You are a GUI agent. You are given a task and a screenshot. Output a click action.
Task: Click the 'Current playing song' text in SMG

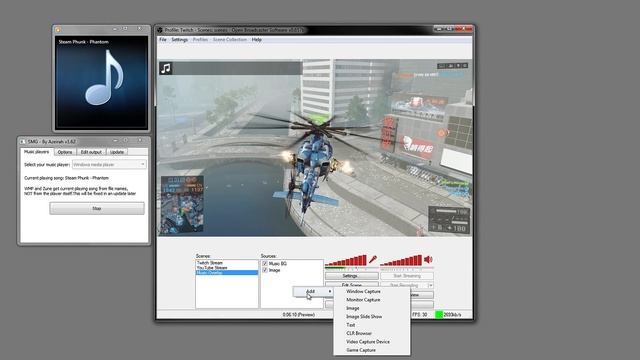pyautogui.click(x=66, y=178)
